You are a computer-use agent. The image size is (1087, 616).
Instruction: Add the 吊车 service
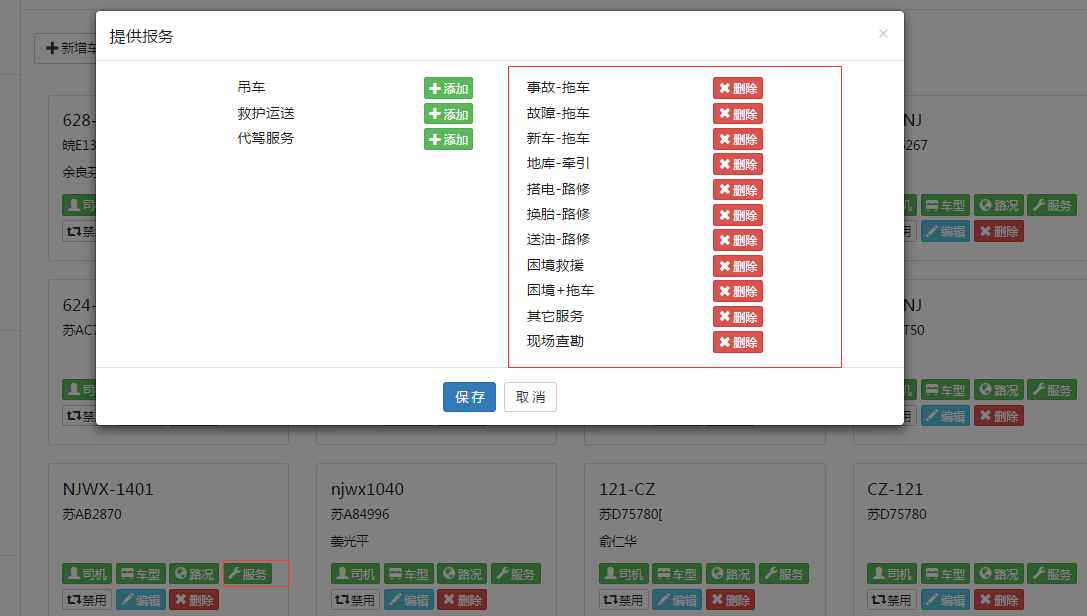tap(448, 88)
